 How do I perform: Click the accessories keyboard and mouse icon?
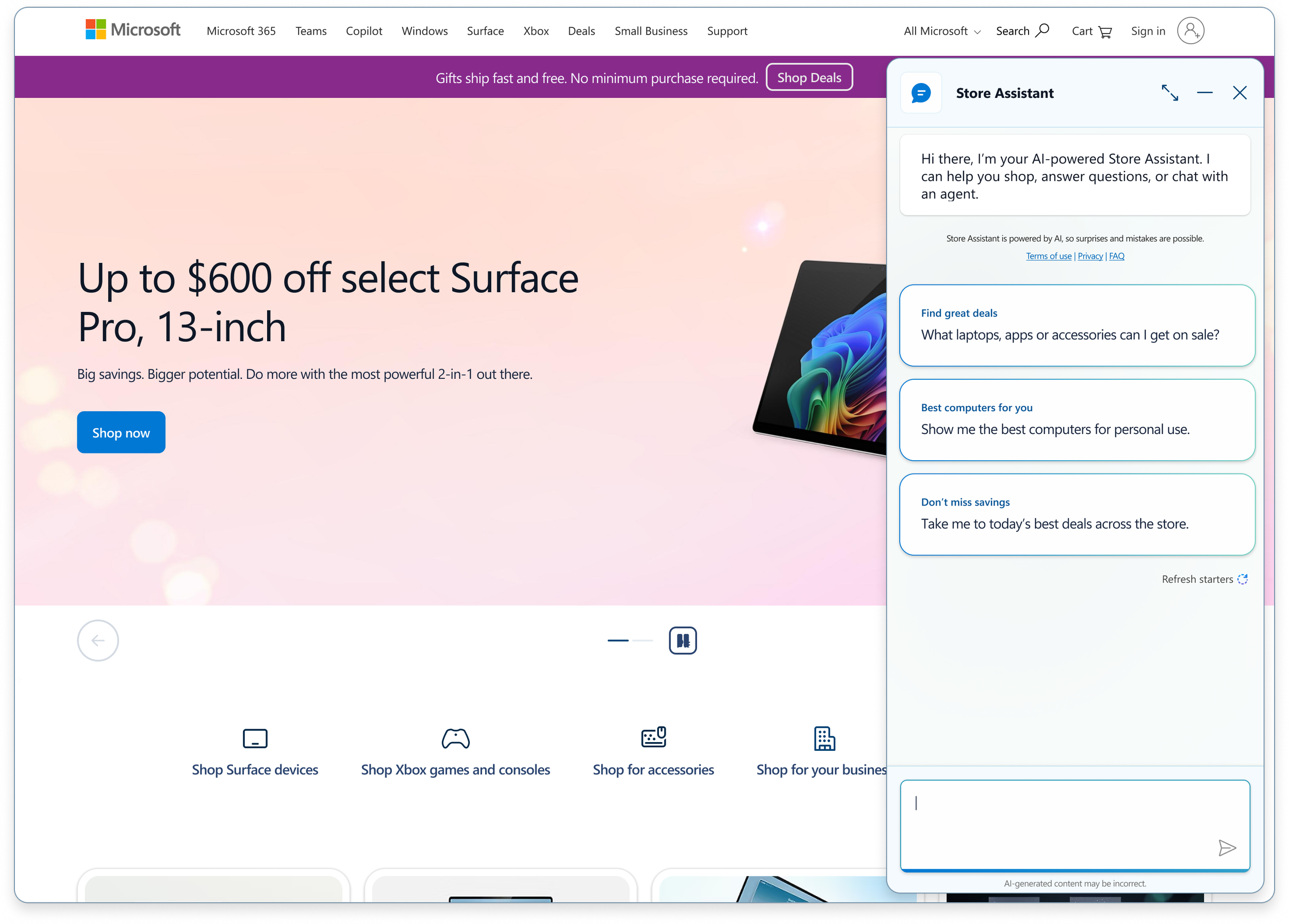pos(654,737)
